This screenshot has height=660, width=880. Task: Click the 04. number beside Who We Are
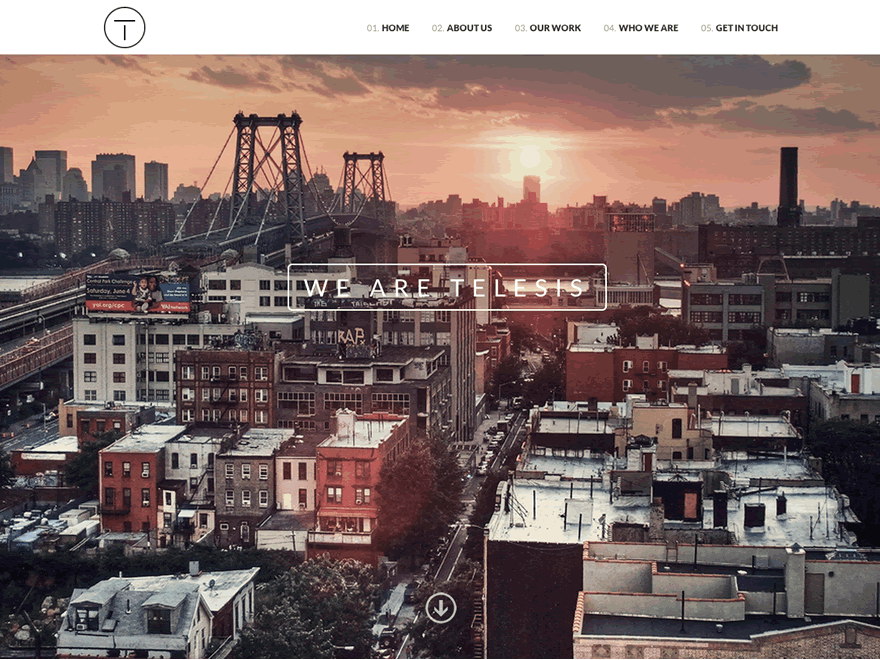click(x=609, y=28)
